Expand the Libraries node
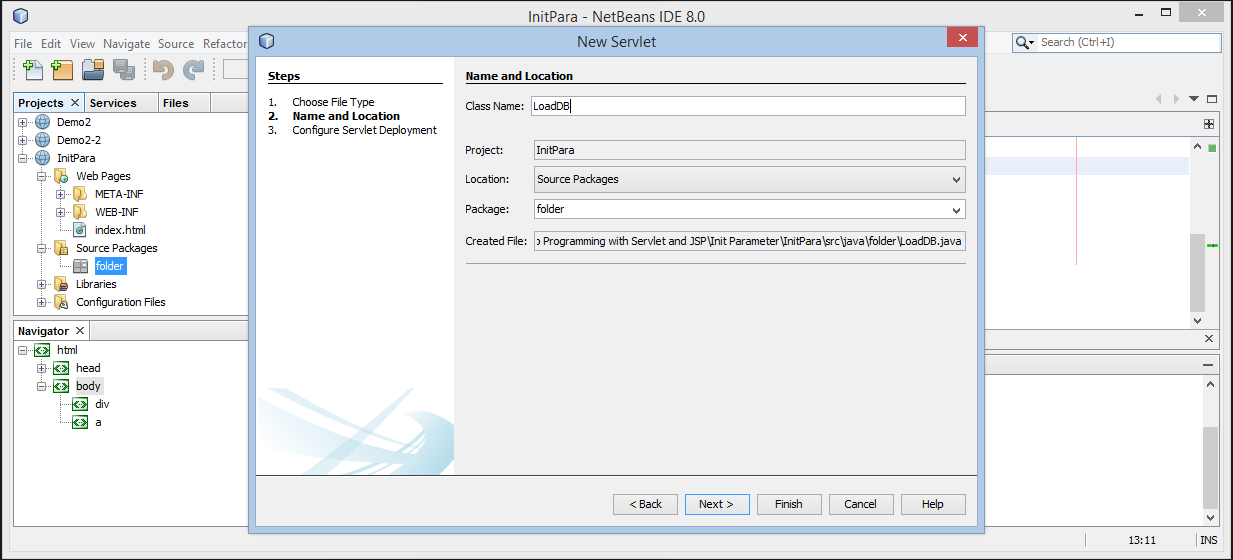Viewport: 1233px width, 560px height. 42,284
